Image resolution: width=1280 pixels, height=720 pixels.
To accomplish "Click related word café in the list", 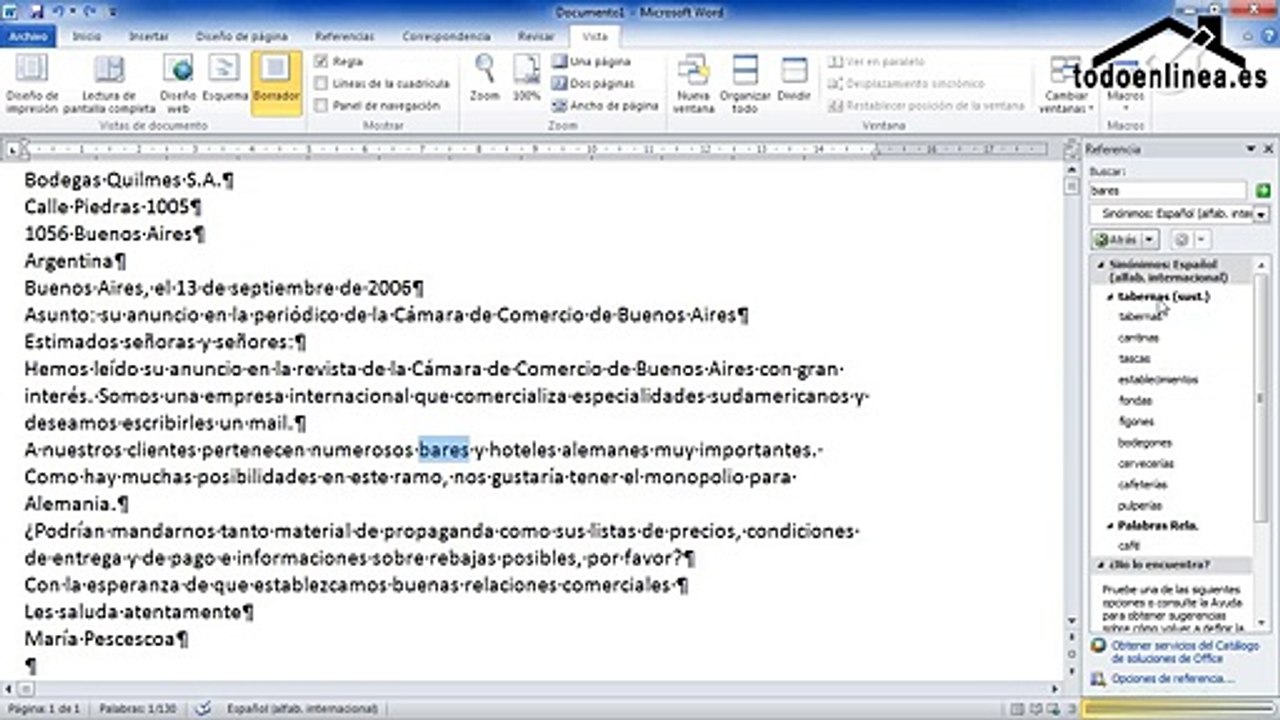I will pyautogui.click(x=1128, y=546).
